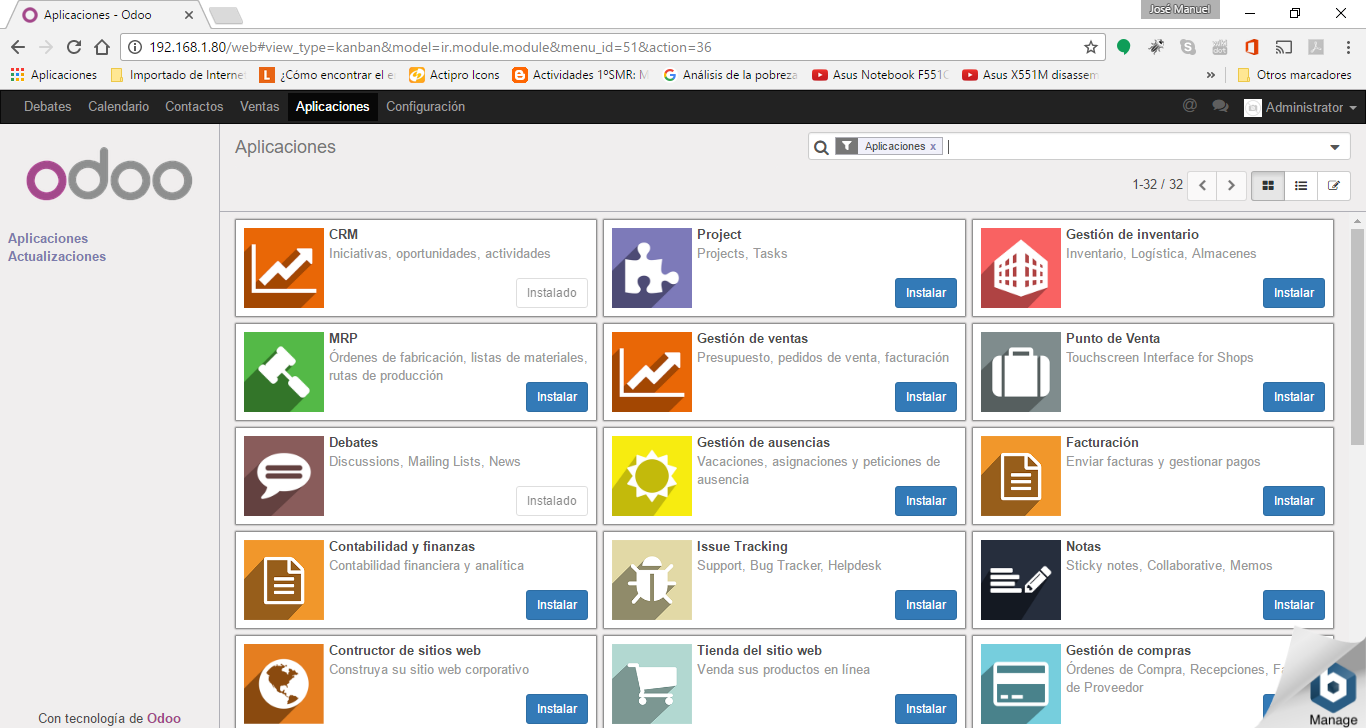The width and height of the screenshot is (1366, 728).
Task: Switch to list view icon
Action: pyautogui.click(x=1301, y=185)
